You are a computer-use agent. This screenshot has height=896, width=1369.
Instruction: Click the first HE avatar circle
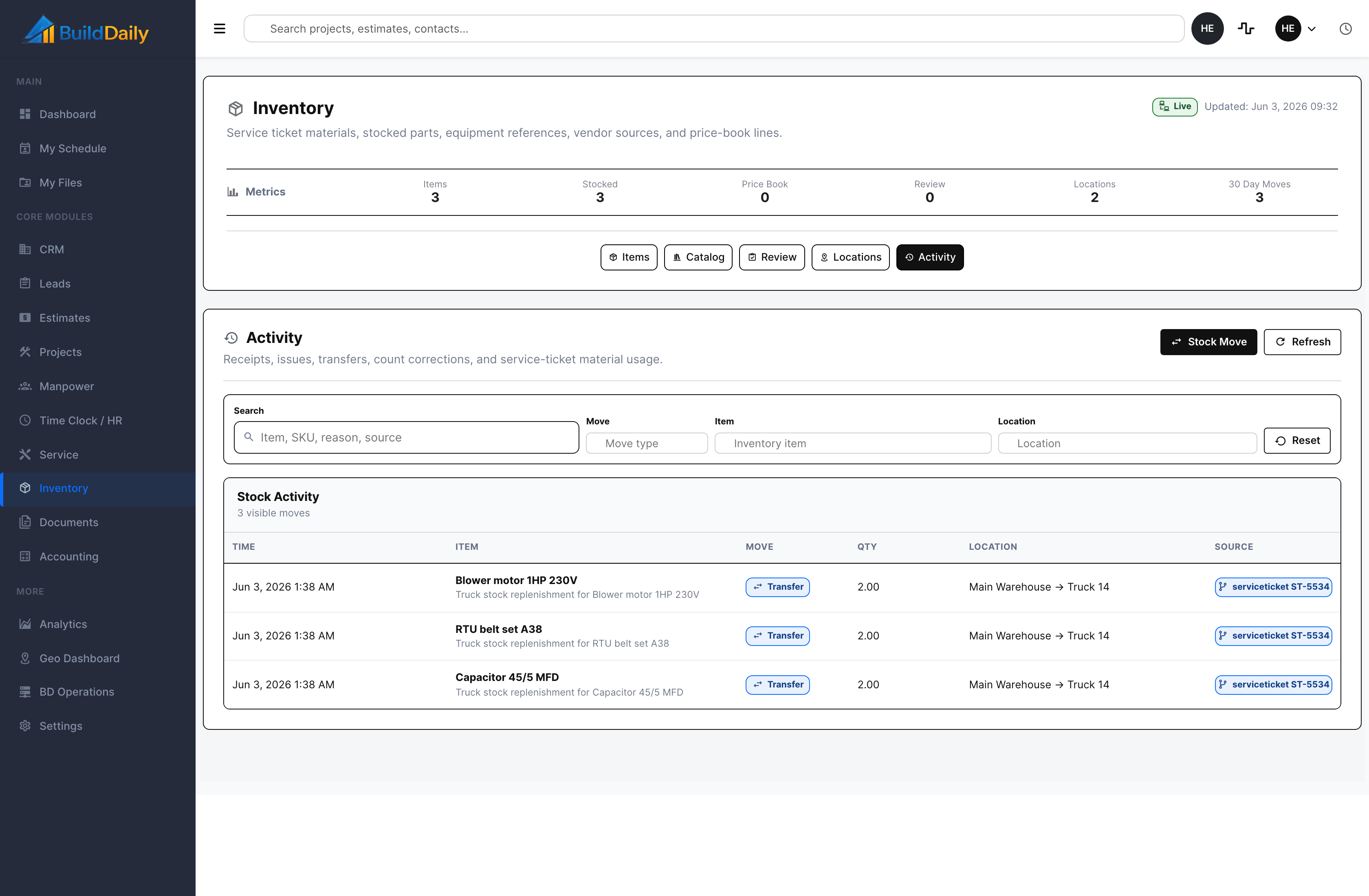pyautogui.click(x=1207, y=29)
